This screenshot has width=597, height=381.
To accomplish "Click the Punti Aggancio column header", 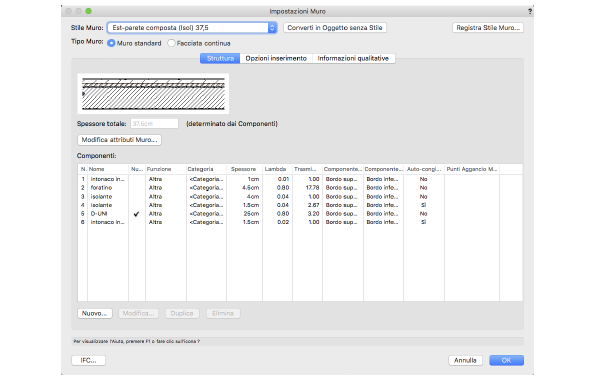I will click(x=472, y=169).
